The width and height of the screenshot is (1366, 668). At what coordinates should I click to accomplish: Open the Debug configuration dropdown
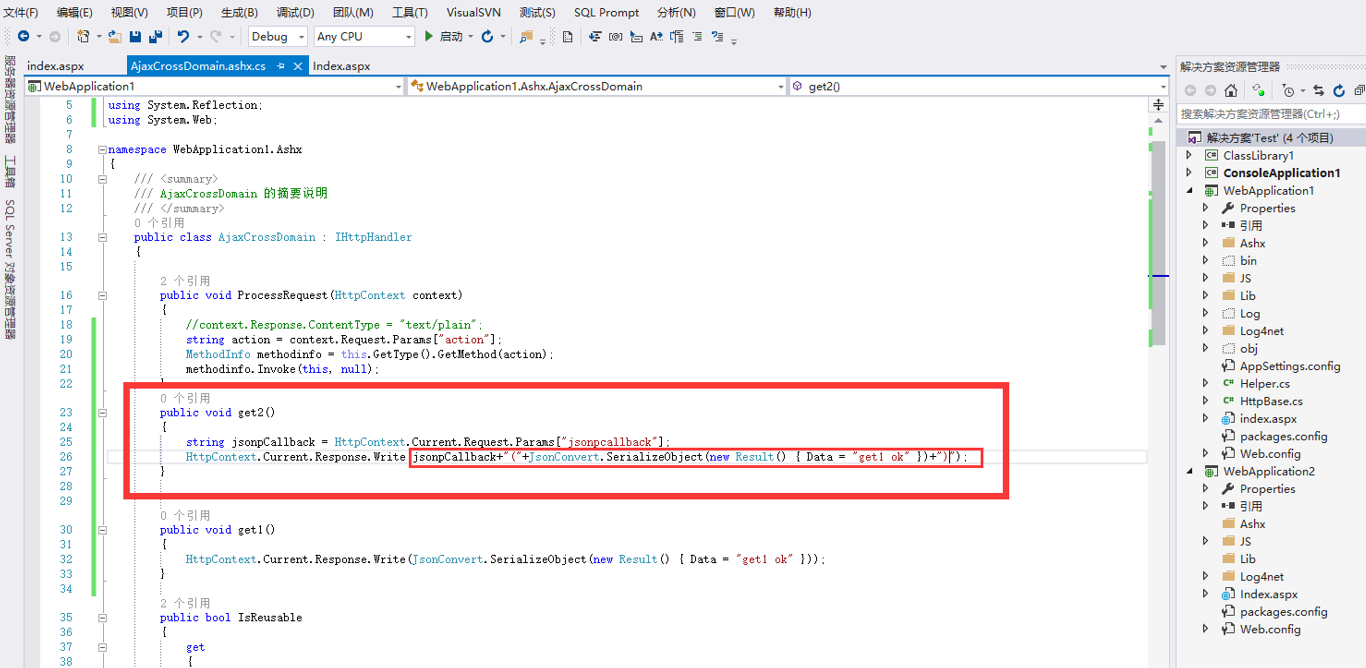(x=300, y=37)
